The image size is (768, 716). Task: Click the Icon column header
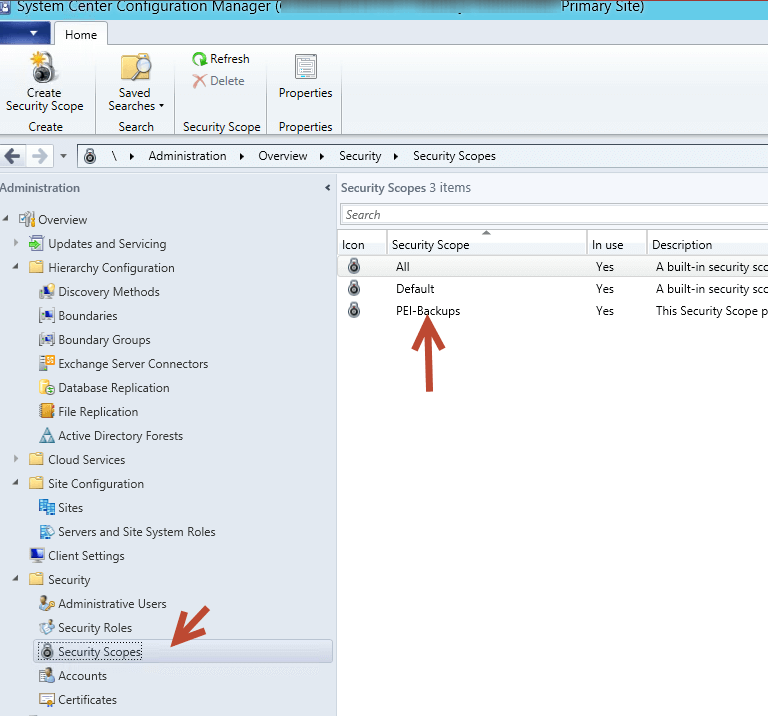pos(362,242)
